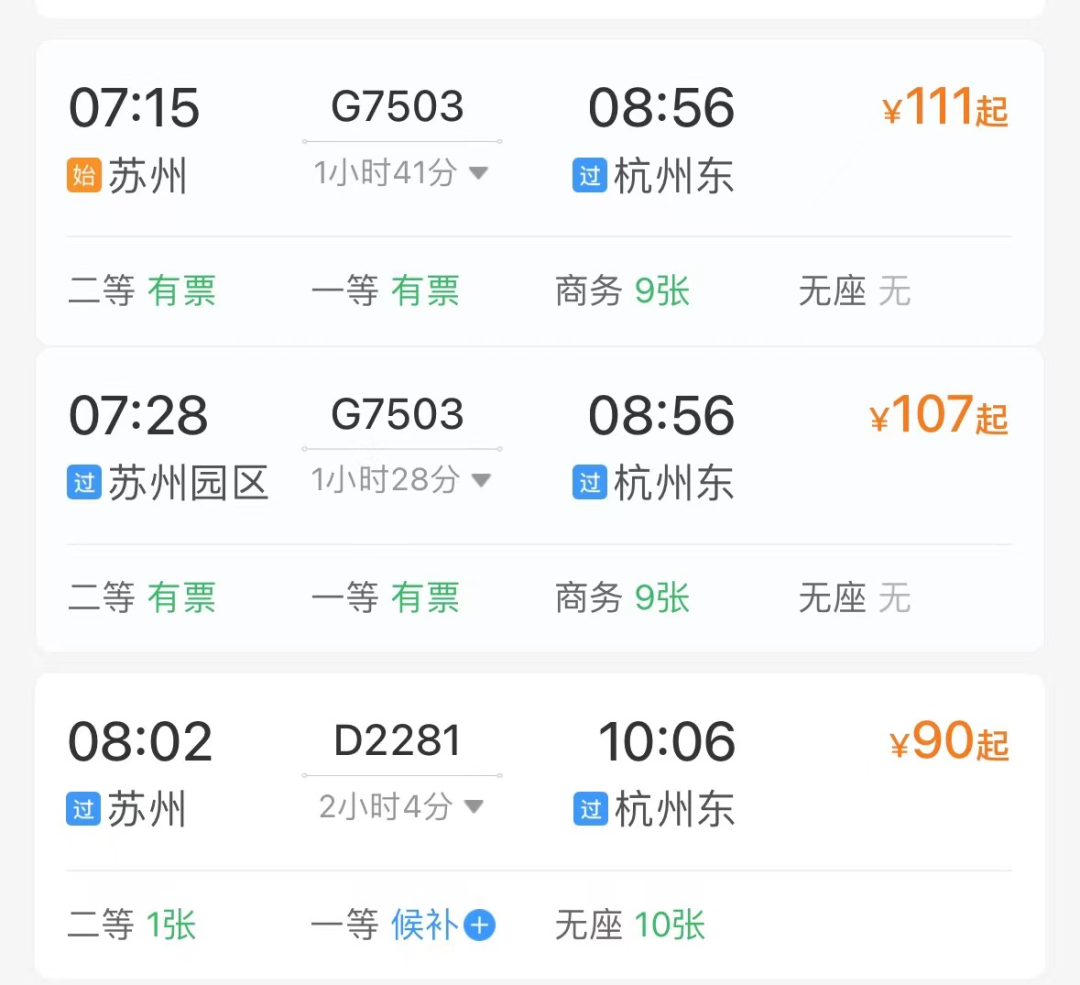Open train number D2281 details

point(398,741)
